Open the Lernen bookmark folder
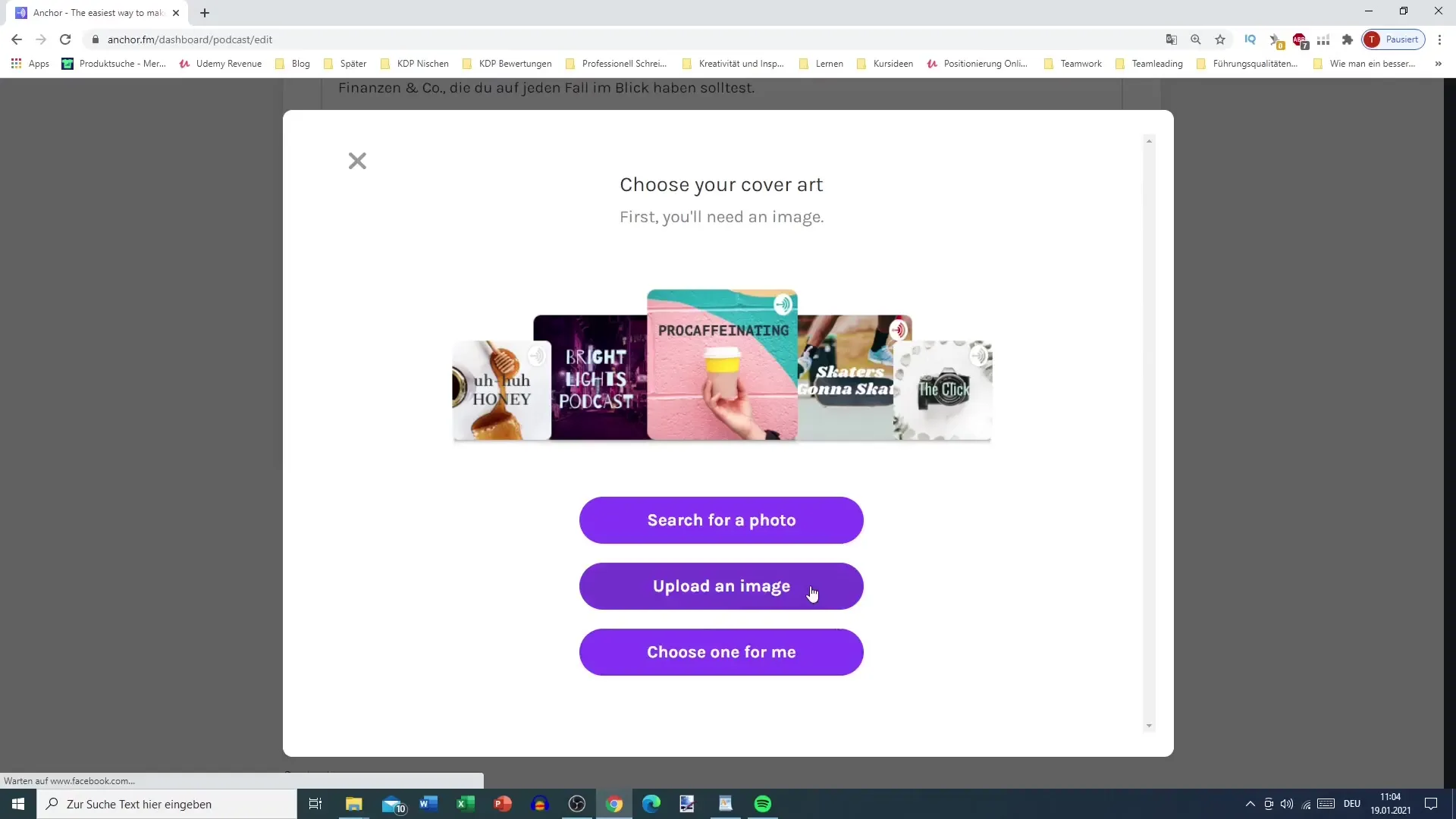Viewport: 1456px width, 819px height. tap(821, 64)
